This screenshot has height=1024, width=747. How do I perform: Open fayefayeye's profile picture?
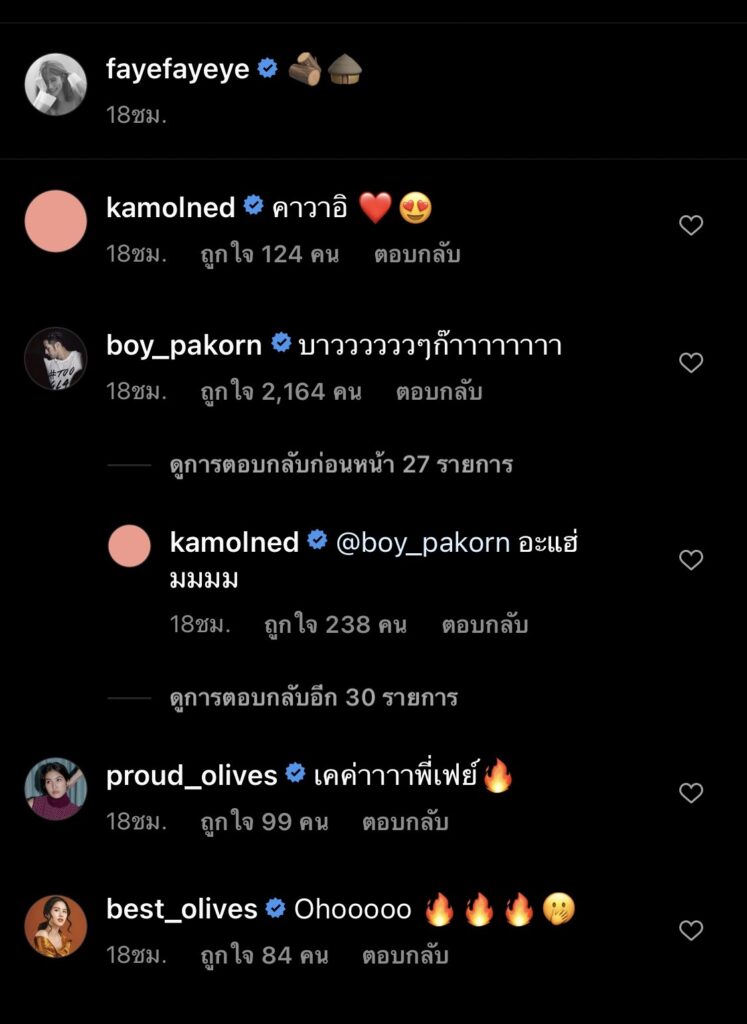click(55, 85)
